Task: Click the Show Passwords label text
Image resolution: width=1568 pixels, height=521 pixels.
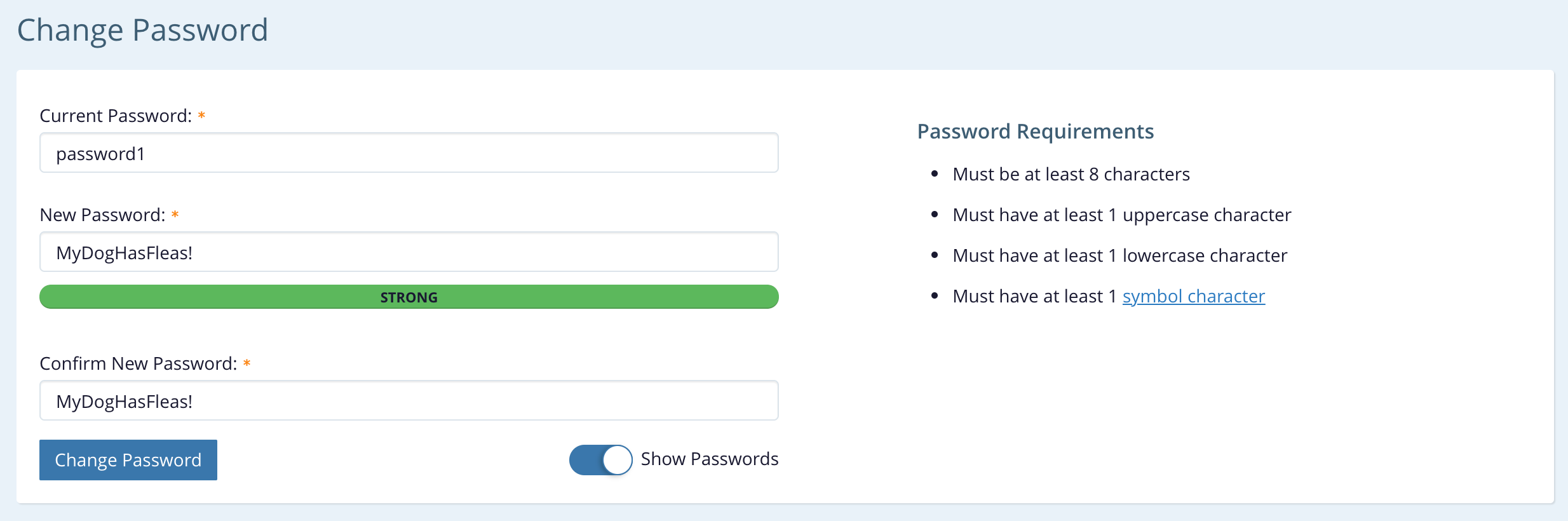Action: tap(709, 459)
